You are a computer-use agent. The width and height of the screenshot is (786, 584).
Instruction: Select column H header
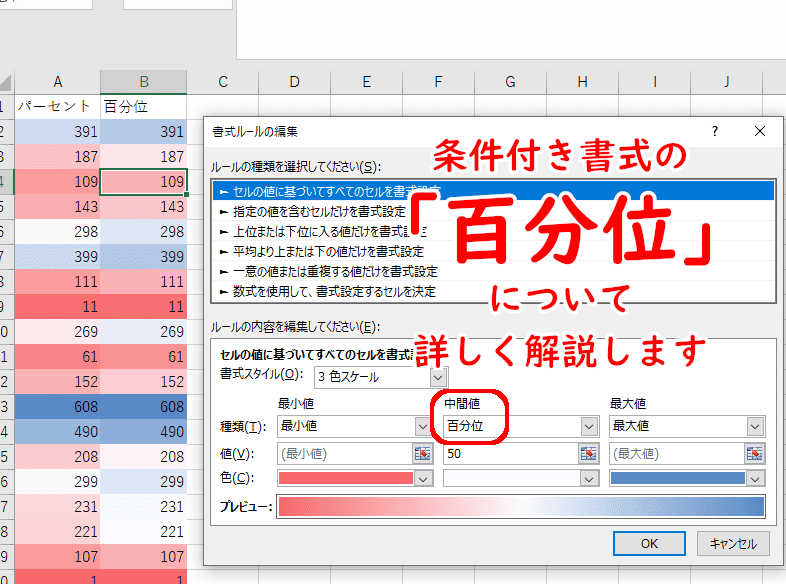pyautogui.click(x=582, y=82)
